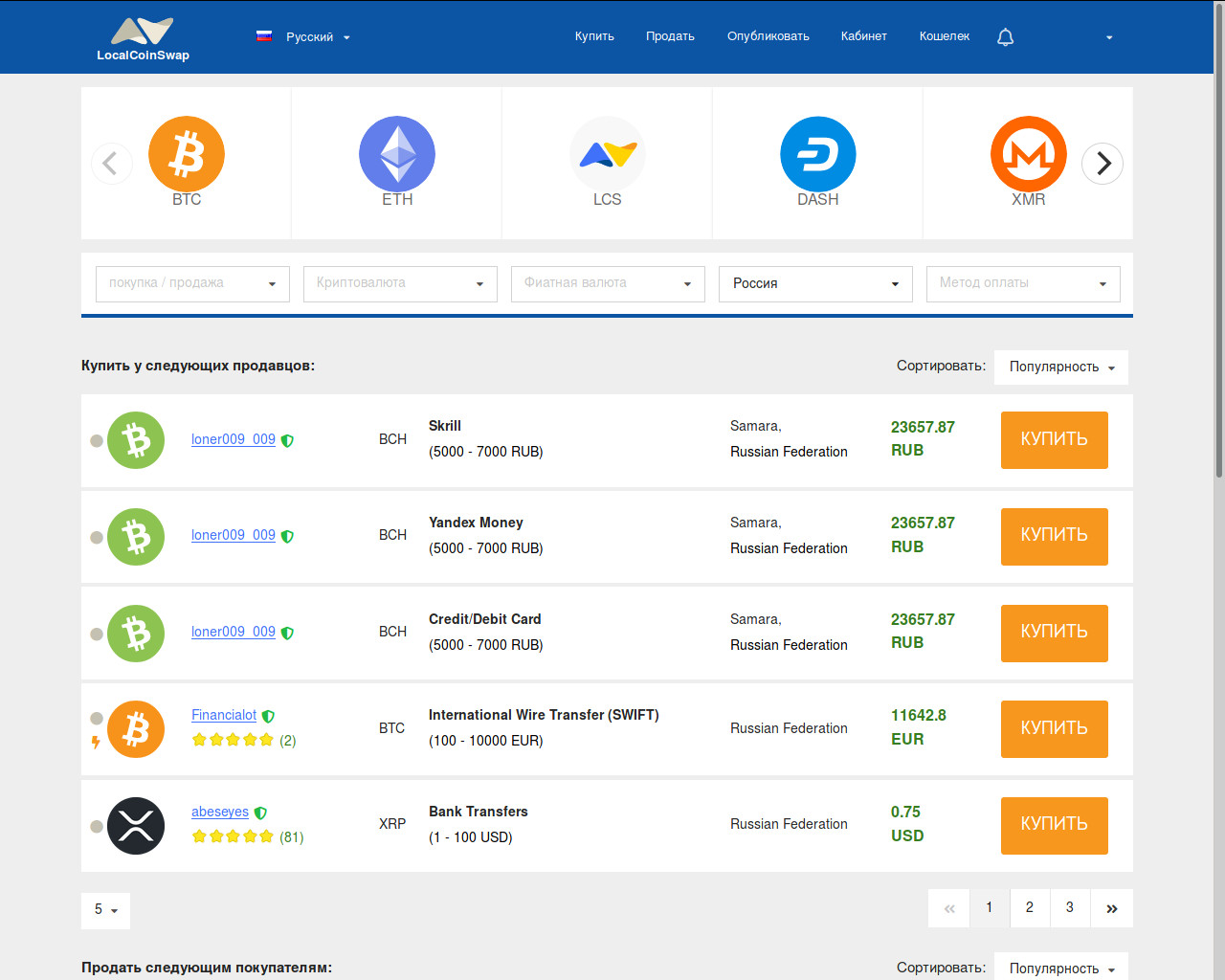
Task: Jump to the last page of offers
Action: [x=1112, y=908]
